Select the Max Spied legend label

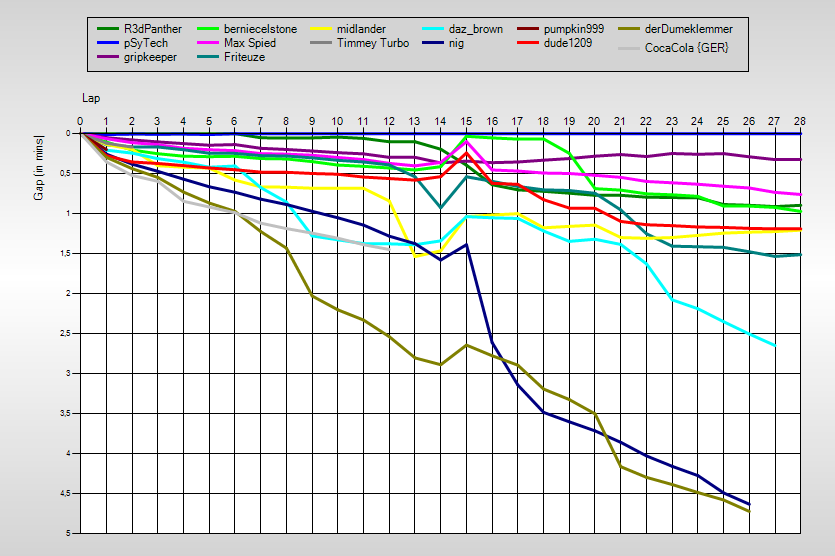click(250, 43)
